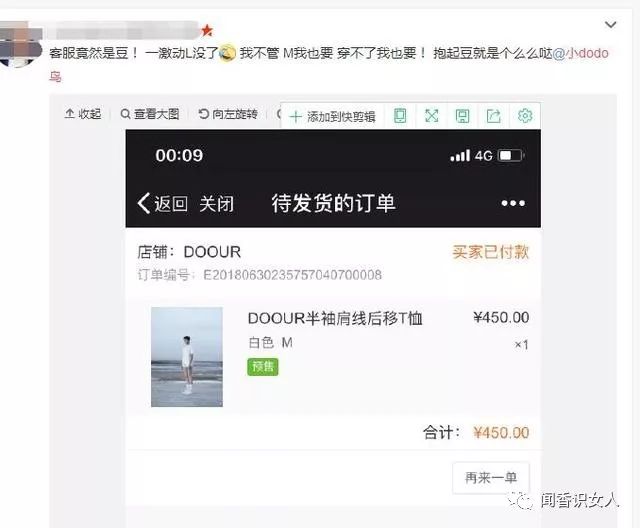Click the 再来一单 reorder button
Viewport: 640px width, 528px height.
(491, 477)
